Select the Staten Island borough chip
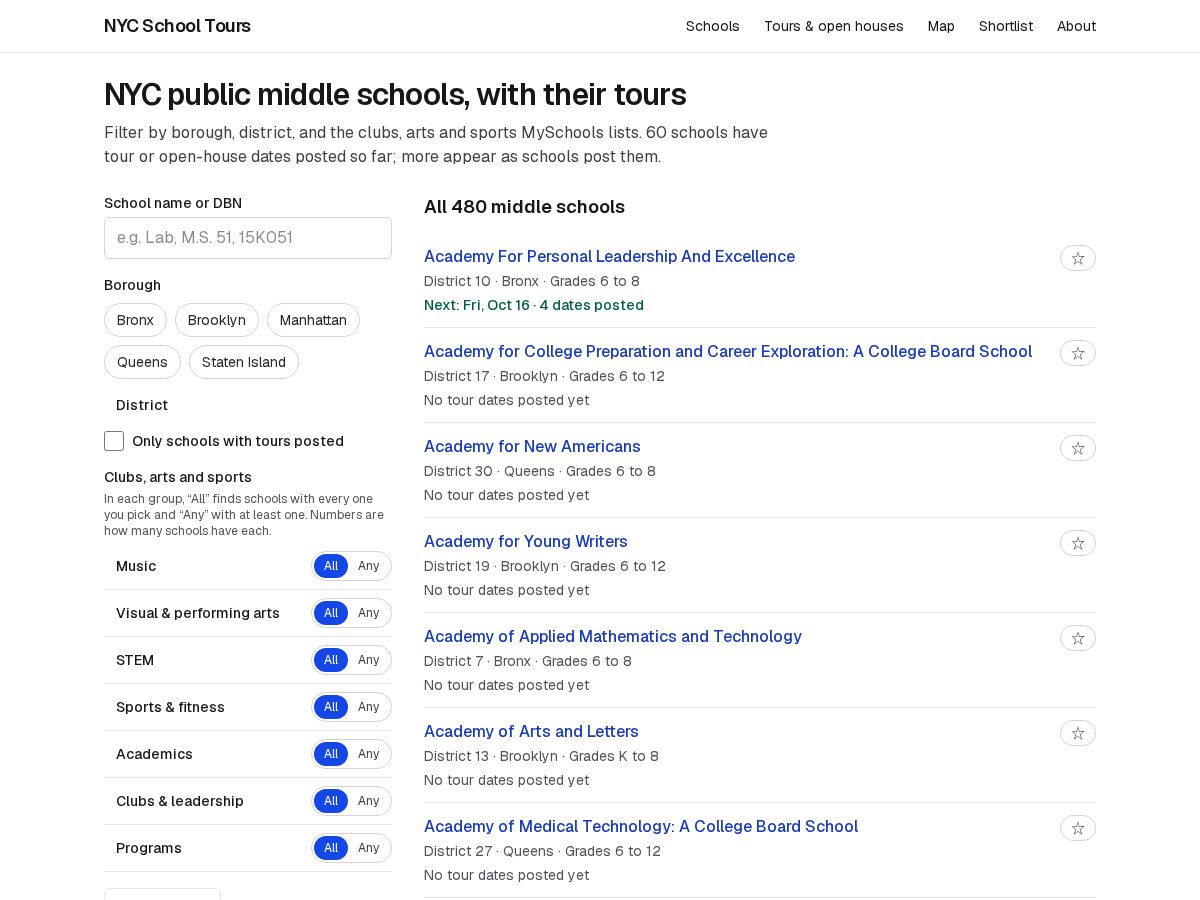Screen dimensions: 1200x900 [244, 362]
